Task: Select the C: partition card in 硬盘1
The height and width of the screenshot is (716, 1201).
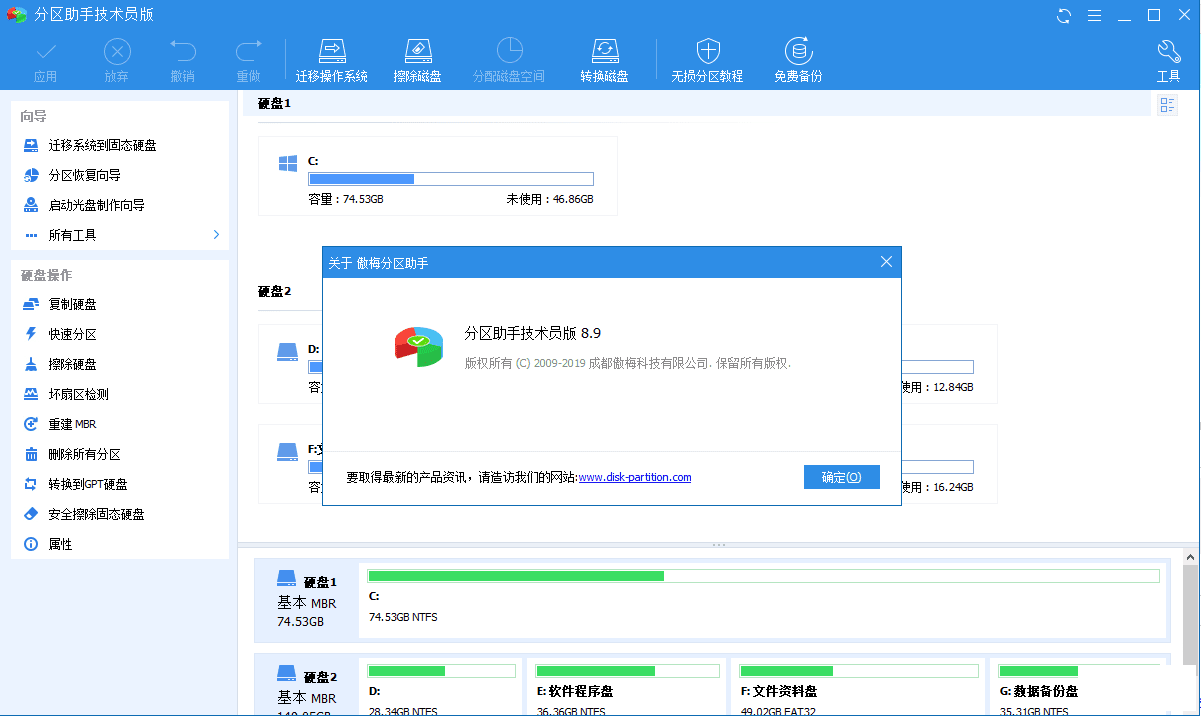Action: (x=438, y=176)
